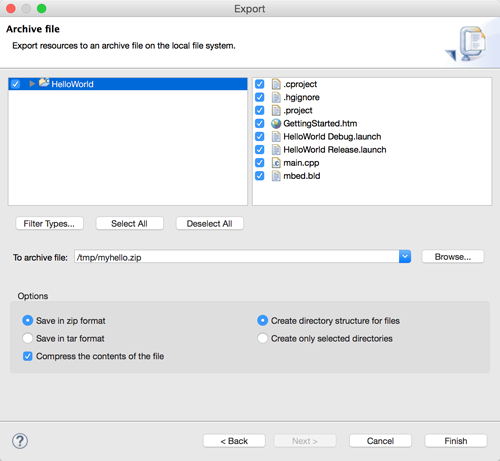Open the archive file path dropdown

405,257
